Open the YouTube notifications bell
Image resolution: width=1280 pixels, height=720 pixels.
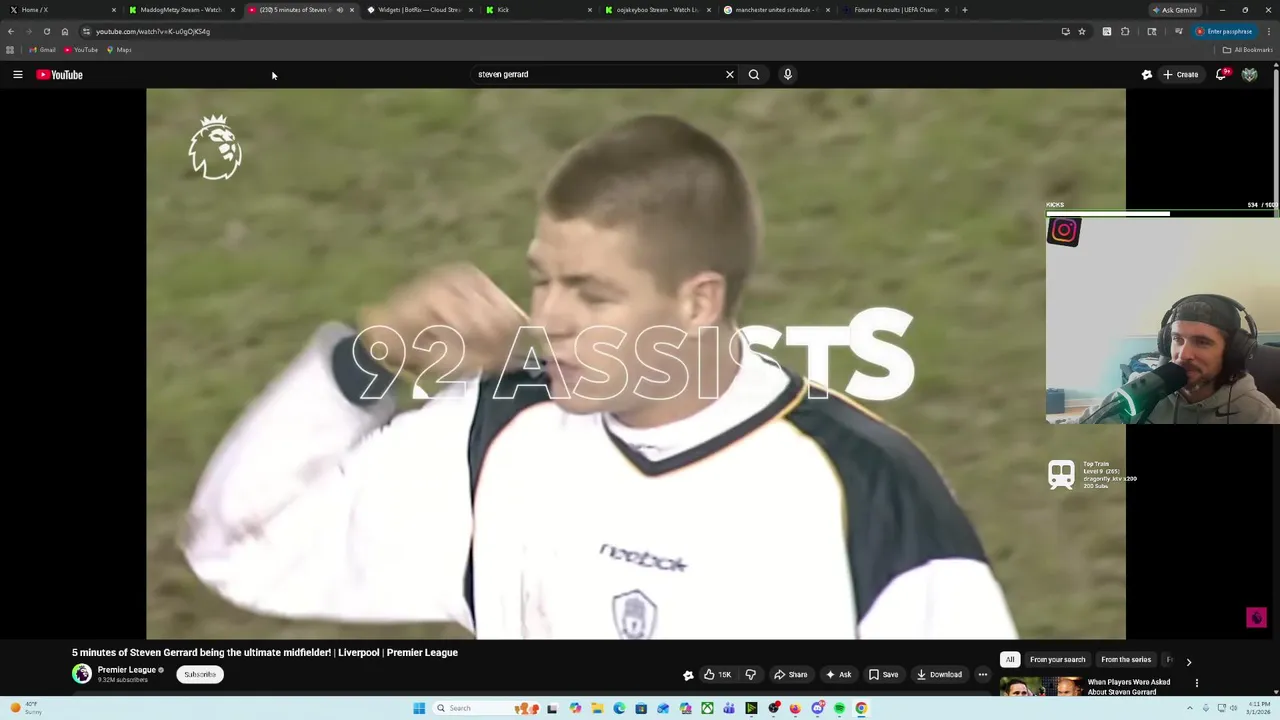pyautogui.click(x=1221, y=74)
